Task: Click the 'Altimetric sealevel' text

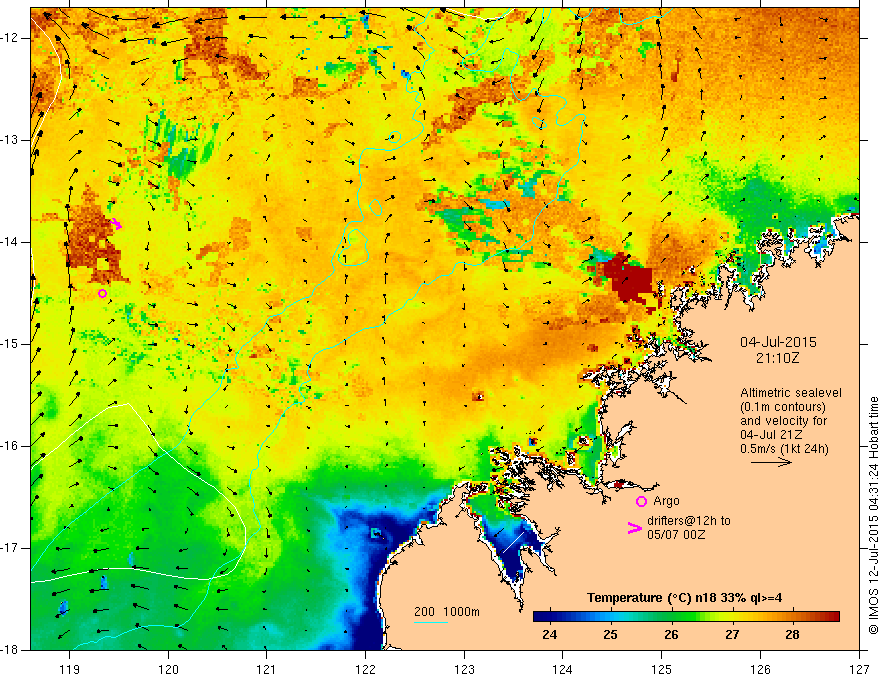Action: coord(791,393)
